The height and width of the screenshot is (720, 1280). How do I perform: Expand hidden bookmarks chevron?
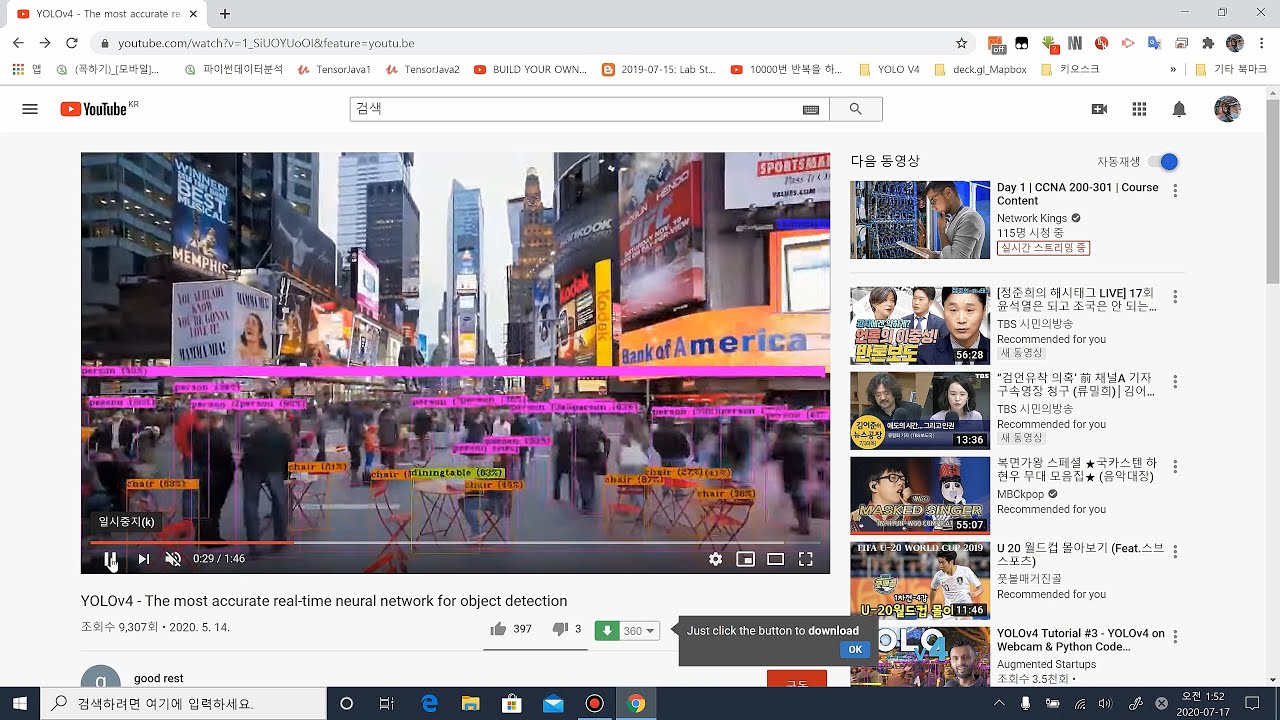click(x=1173, y=70)
